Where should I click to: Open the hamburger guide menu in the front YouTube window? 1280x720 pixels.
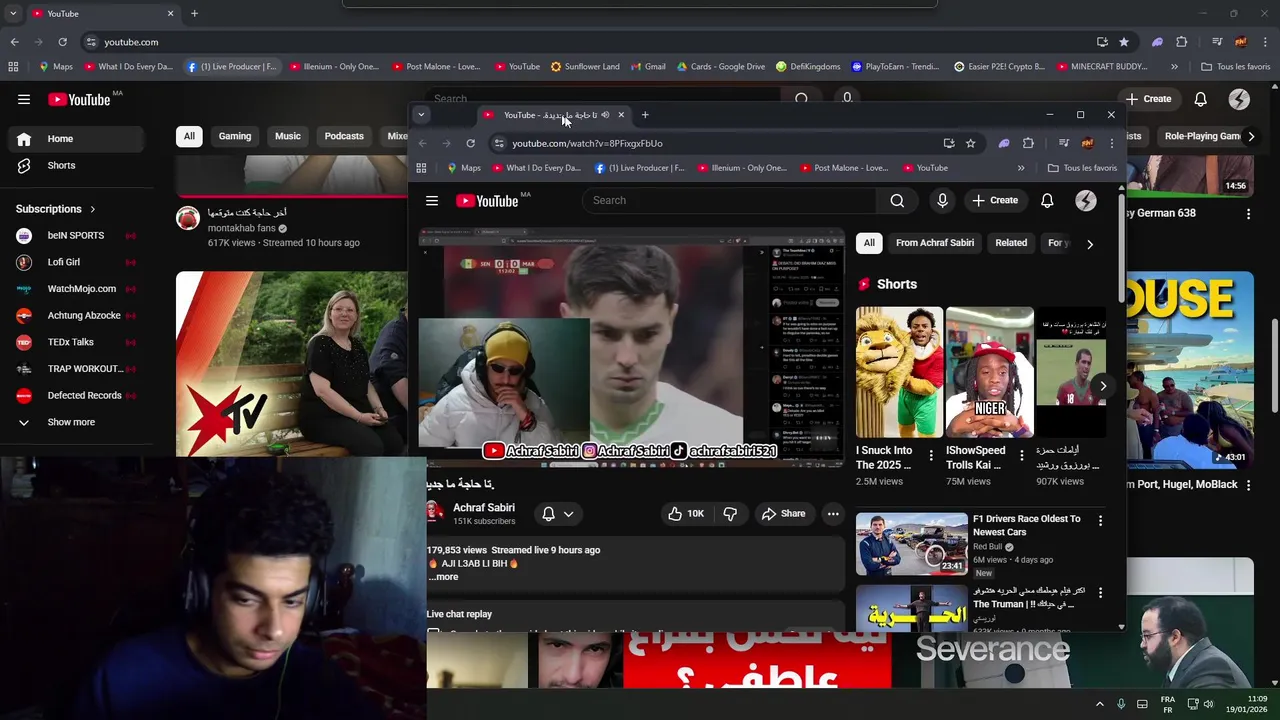coord(432,201)
